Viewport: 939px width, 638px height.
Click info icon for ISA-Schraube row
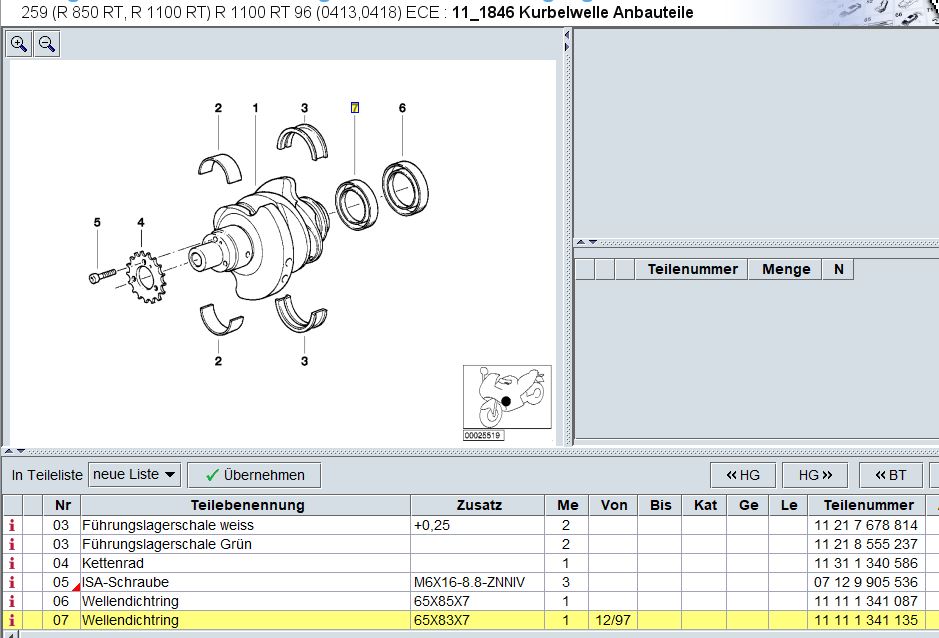[12, 582]
